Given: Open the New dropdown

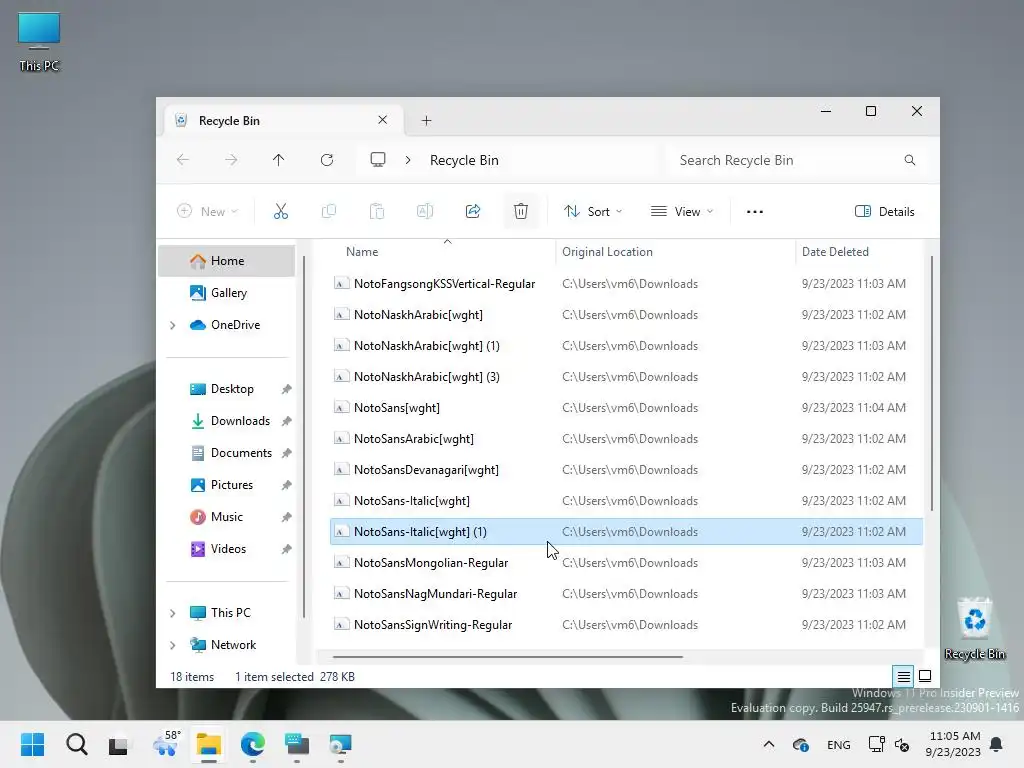Looking at the screenshot, I should [x=208, y=212].
